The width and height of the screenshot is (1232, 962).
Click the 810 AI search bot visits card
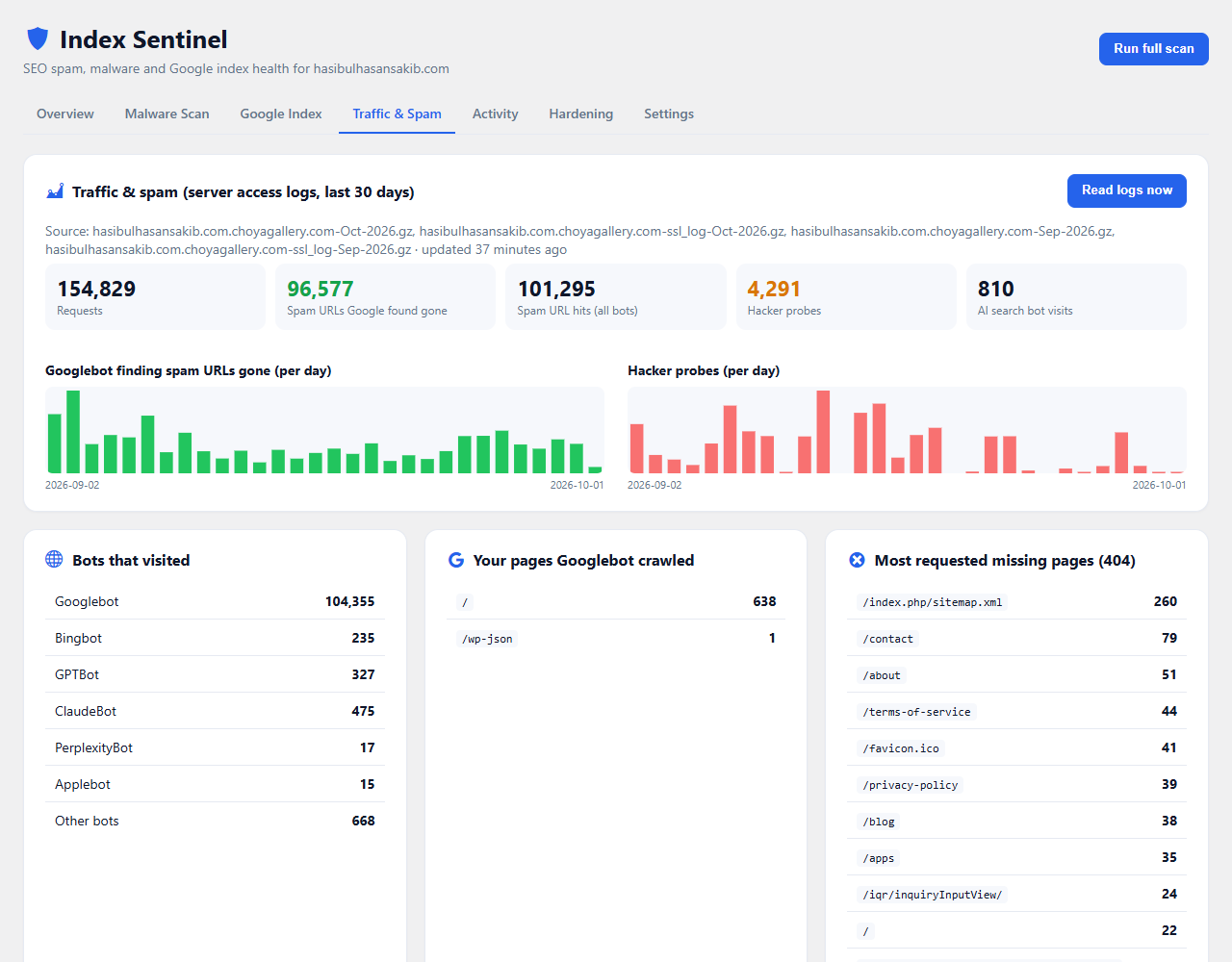(x=1076, y=297)
